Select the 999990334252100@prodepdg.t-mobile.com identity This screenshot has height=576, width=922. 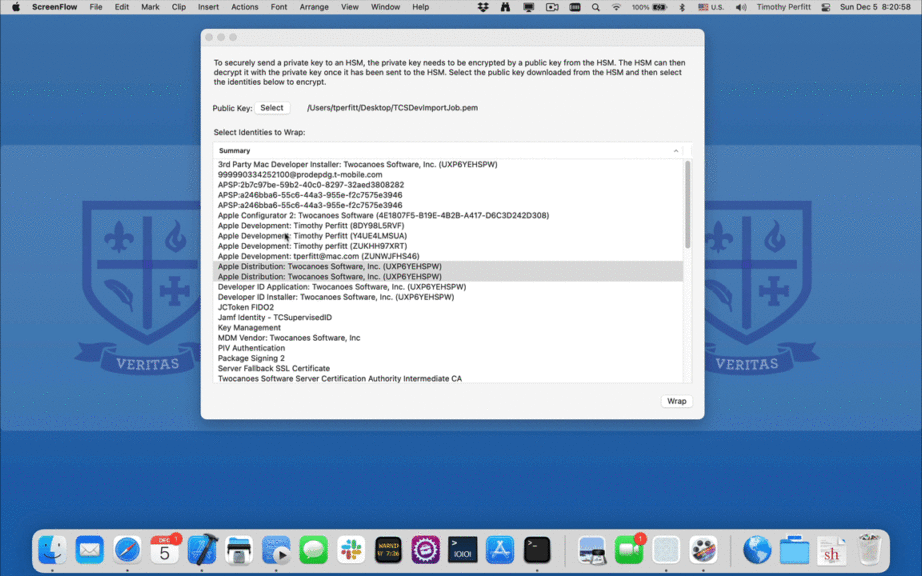coord(449,175)
